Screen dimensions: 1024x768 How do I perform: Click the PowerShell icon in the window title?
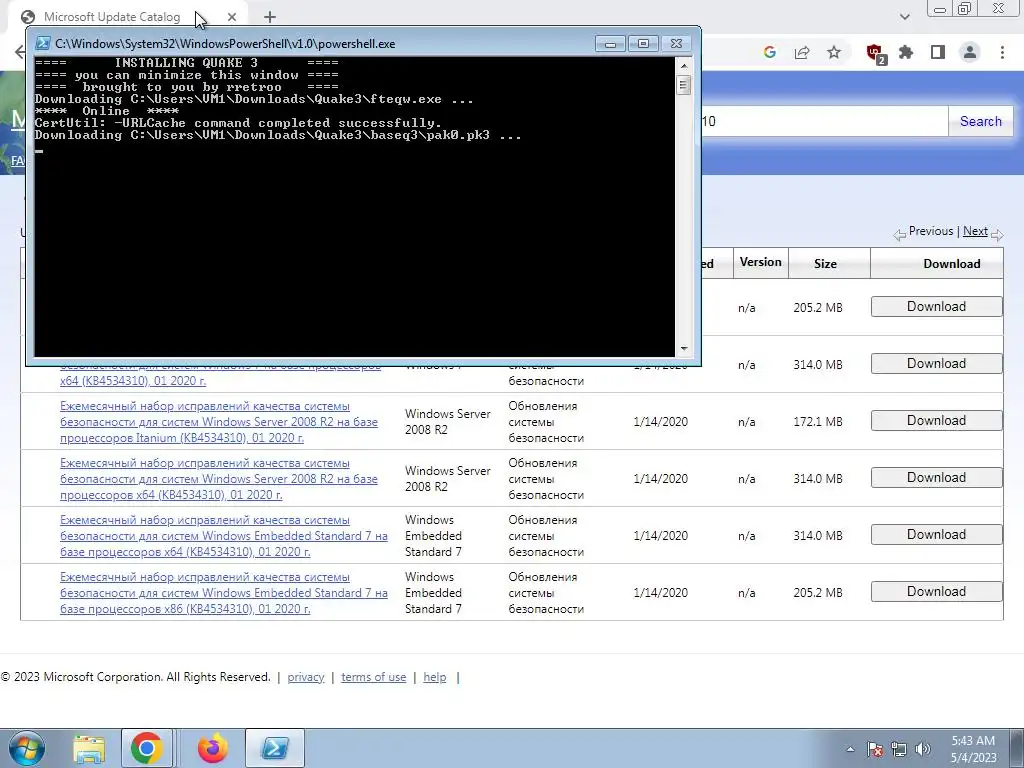point(42,44)
